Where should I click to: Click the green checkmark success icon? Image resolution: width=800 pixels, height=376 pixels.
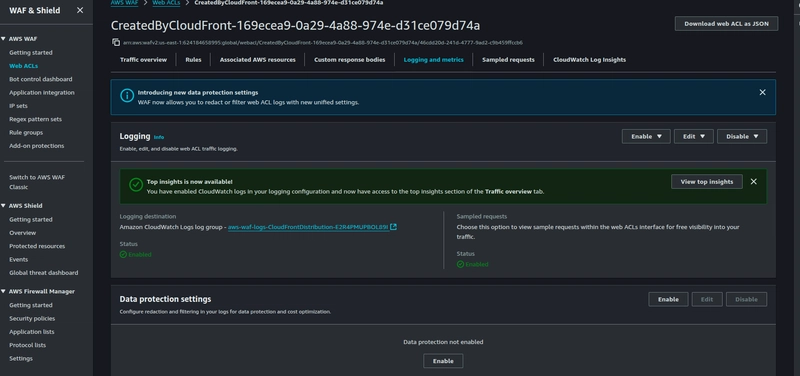(x=136, y=185)
